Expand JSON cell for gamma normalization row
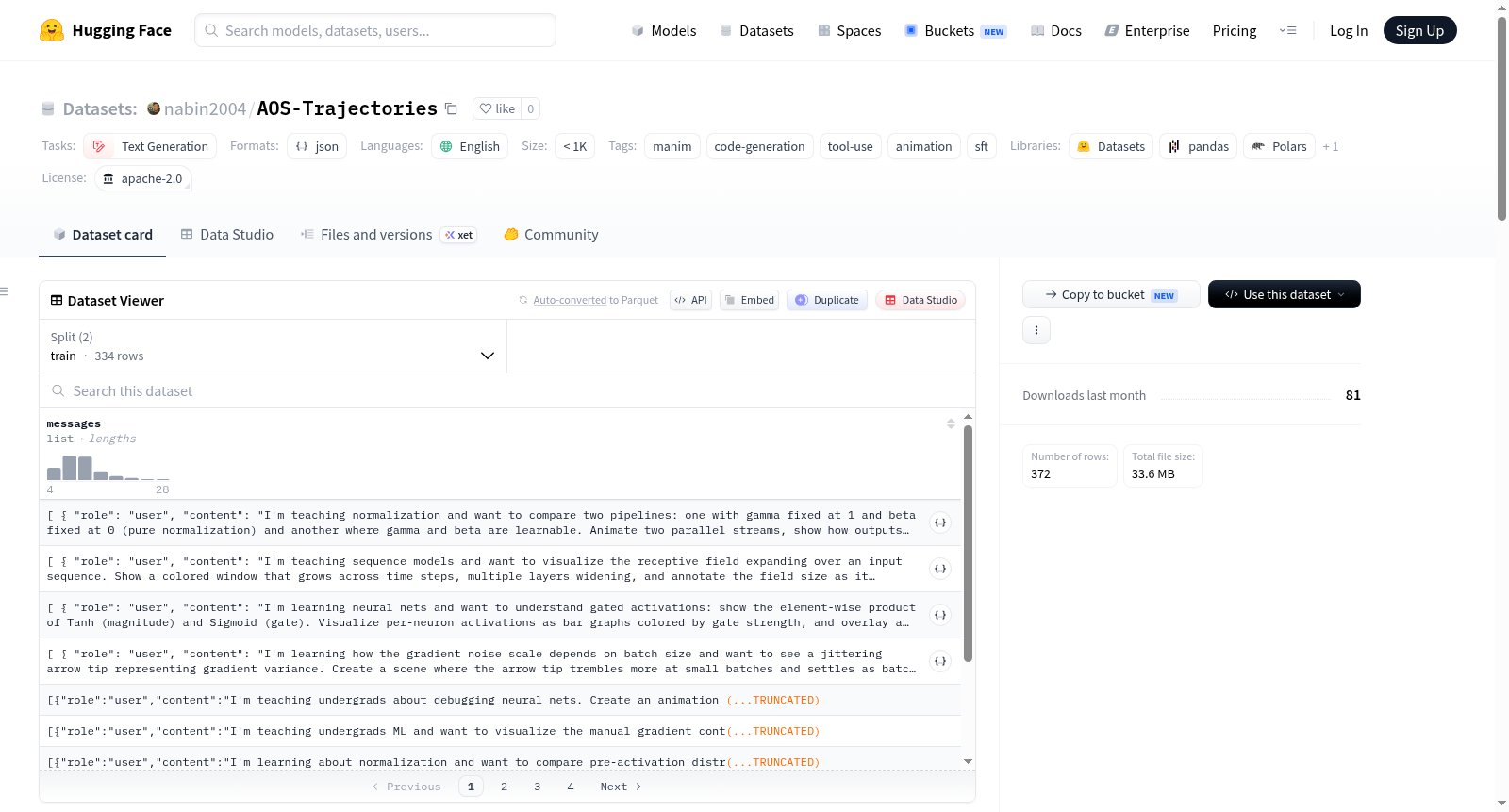 (x=940, y=522)
